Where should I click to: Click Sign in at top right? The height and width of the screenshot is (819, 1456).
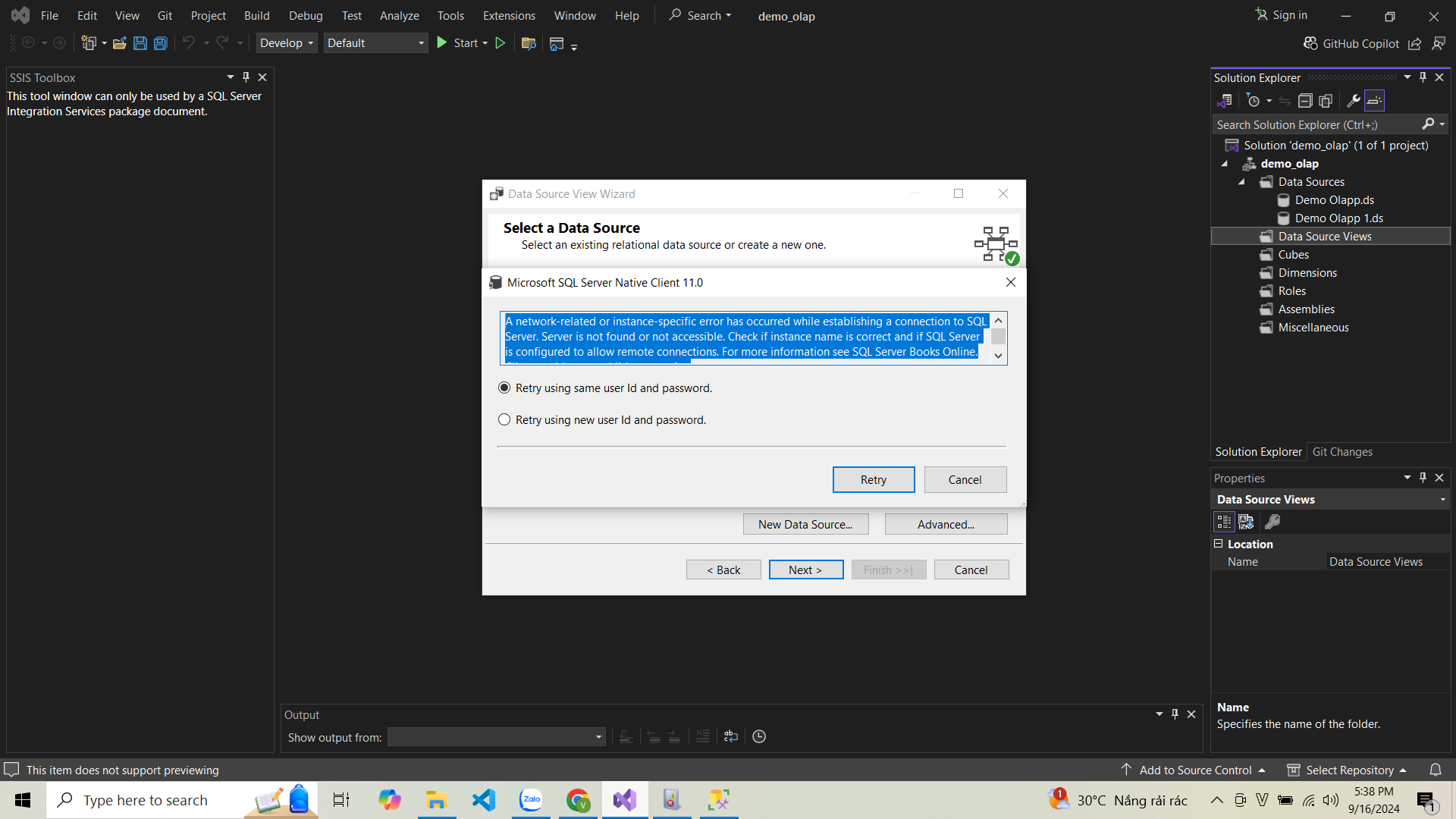coord(1282,15)
